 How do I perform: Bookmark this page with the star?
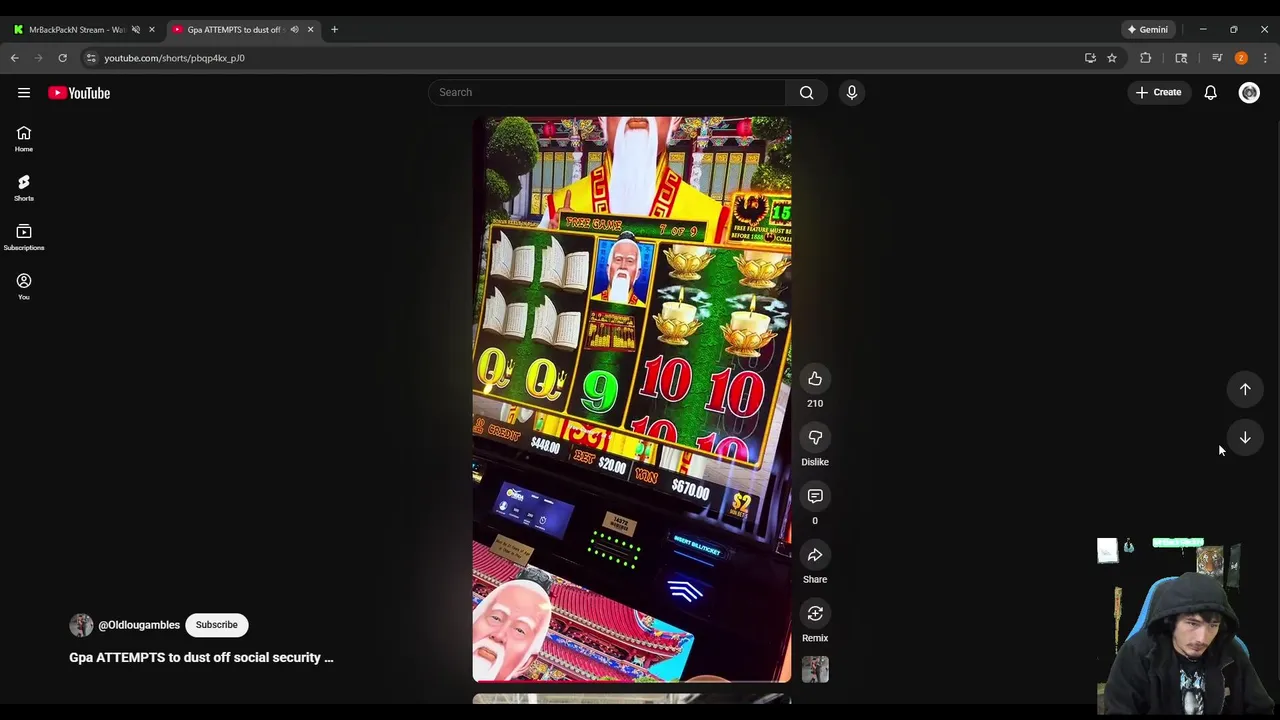[1112, 58]
